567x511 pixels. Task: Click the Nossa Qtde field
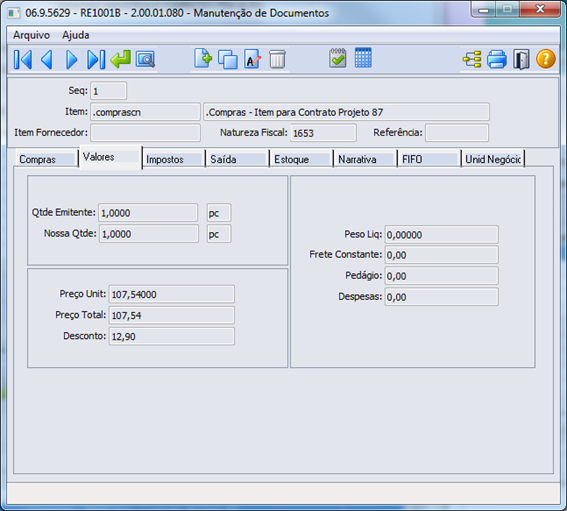(149, 234)
